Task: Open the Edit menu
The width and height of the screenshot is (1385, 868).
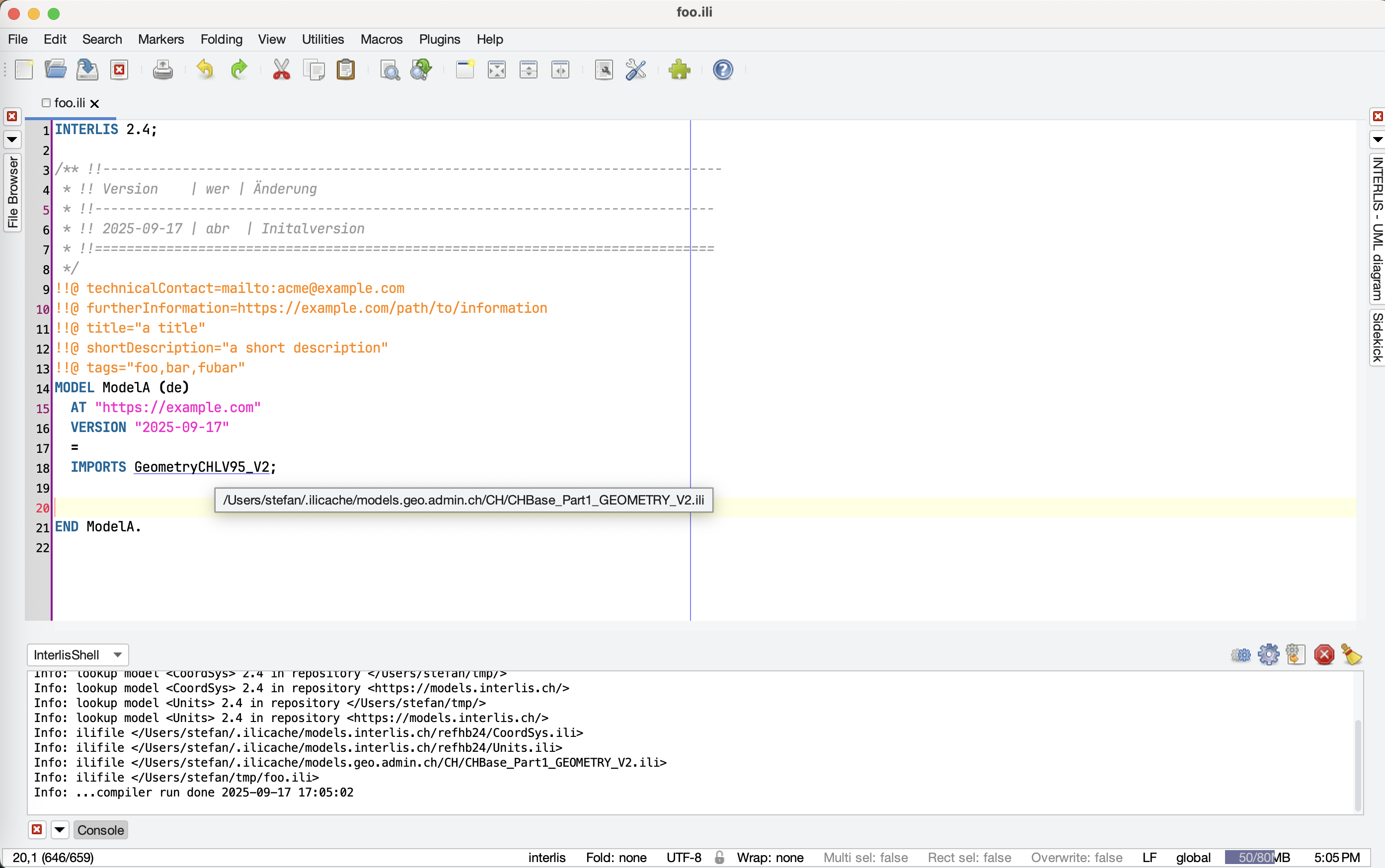Action: [55, 39]
